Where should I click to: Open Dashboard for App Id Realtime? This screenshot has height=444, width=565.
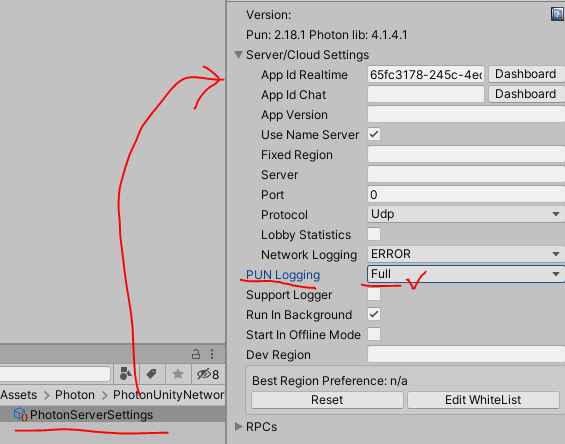(526, 74)
